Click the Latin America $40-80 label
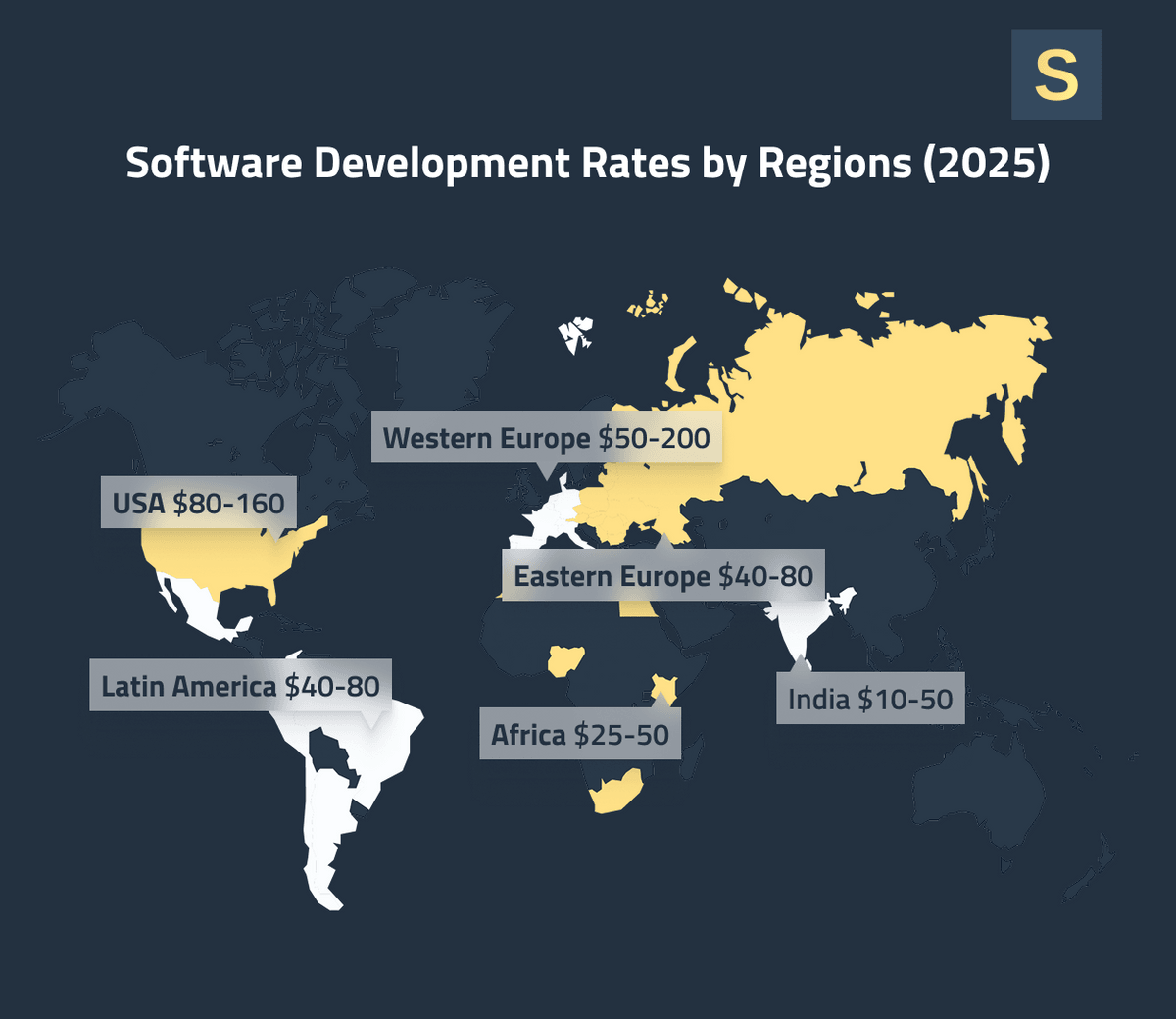Screen dimensions: 1176x1019 [242, 687]
